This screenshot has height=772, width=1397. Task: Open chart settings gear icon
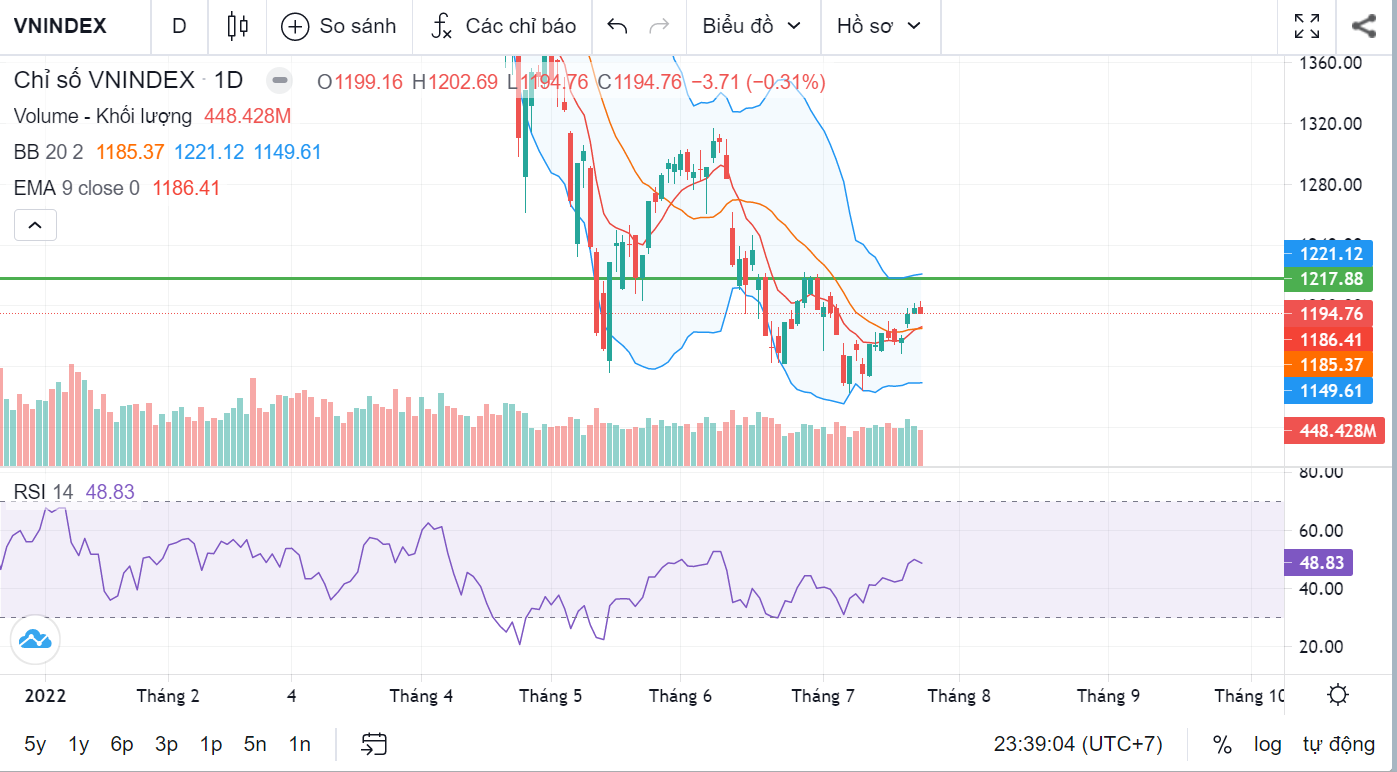click(x=1339, y=695)
